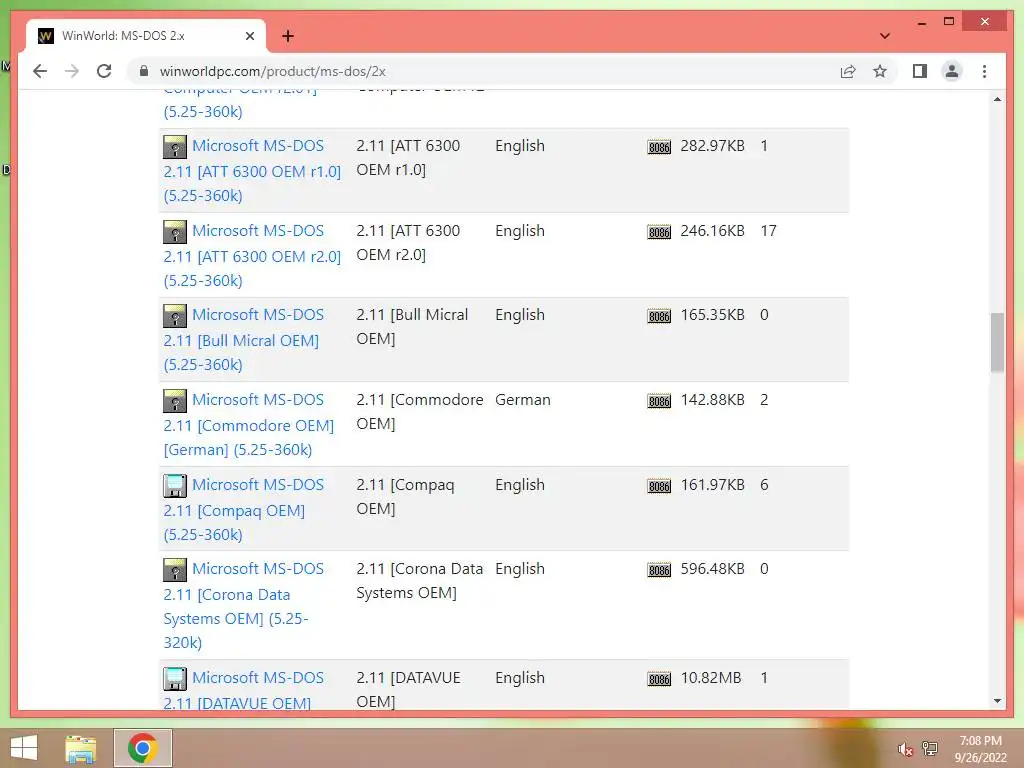Click the taskbar clock showing 7:08 PM
Screen dimensions: 1024x768
tap(980, 749)
